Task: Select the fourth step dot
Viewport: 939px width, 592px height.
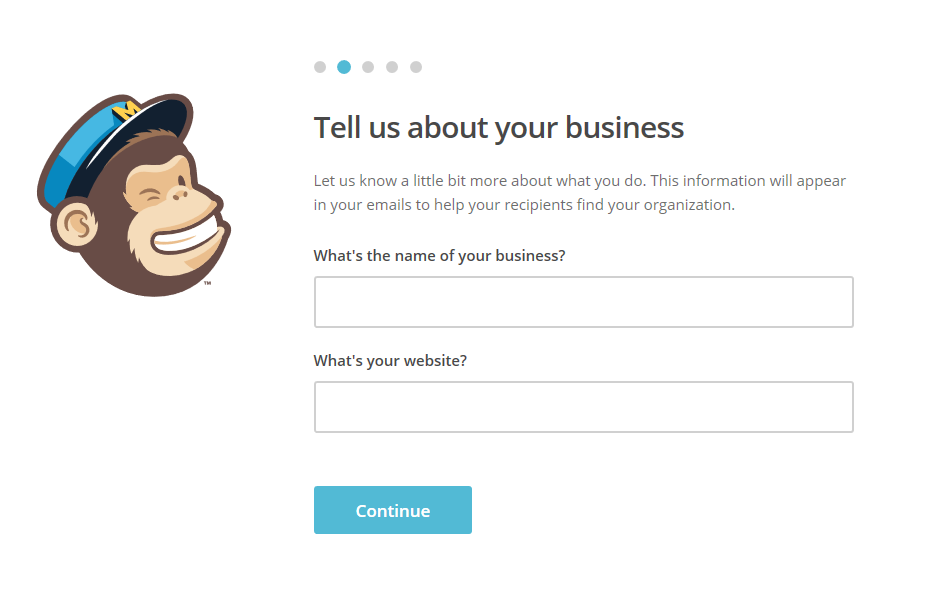Action: pyautogui.click(x=392, y=67)
